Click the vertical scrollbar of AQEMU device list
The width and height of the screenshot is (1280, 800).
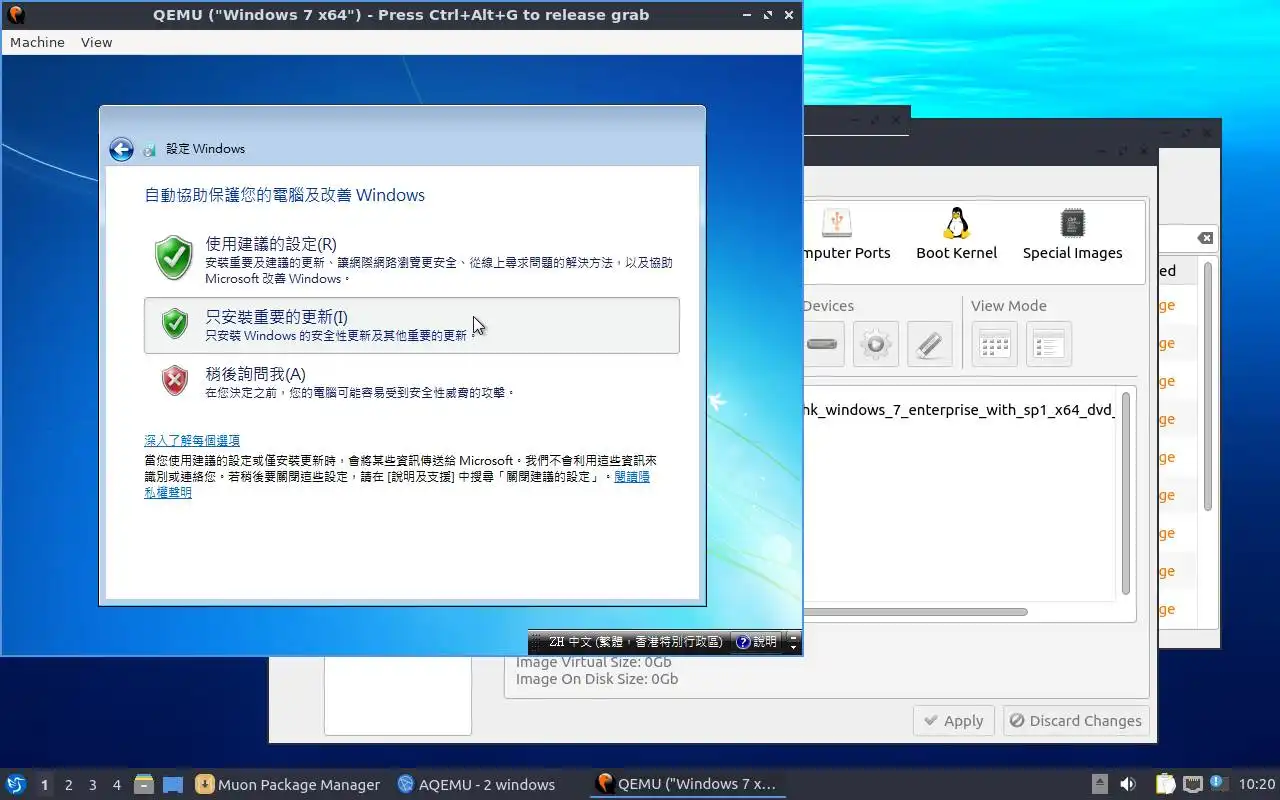coord(1126,494)
